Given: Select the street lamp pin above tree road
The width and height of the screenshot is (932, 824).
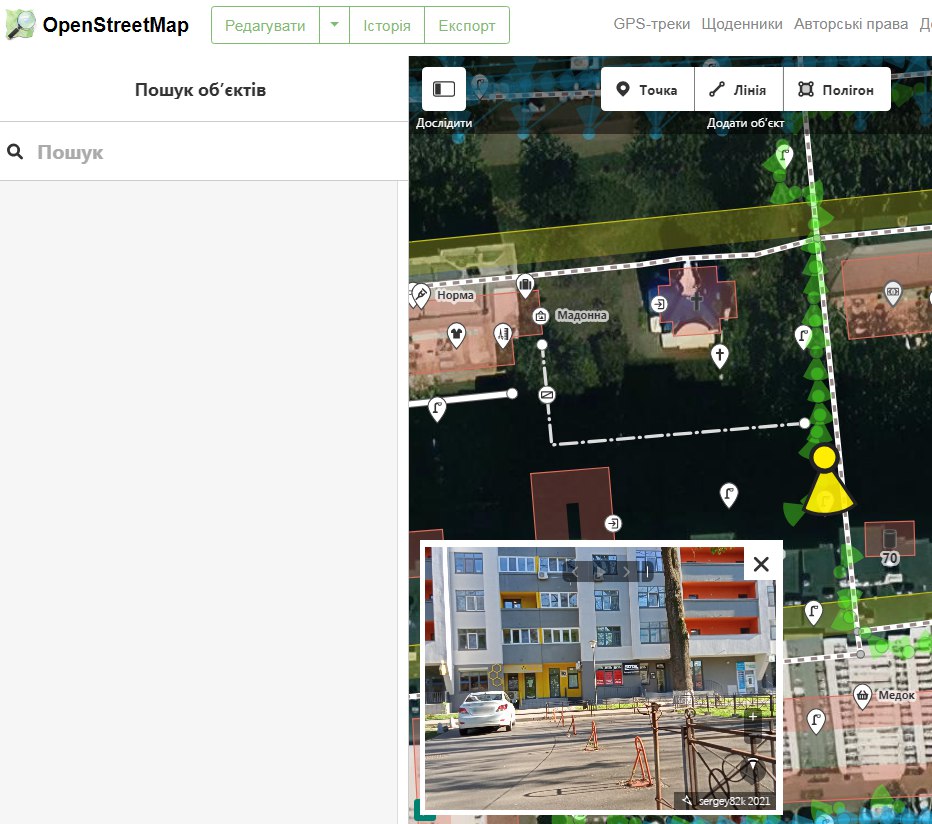Looking at the screenshot, I should click(x=785, y=156).
